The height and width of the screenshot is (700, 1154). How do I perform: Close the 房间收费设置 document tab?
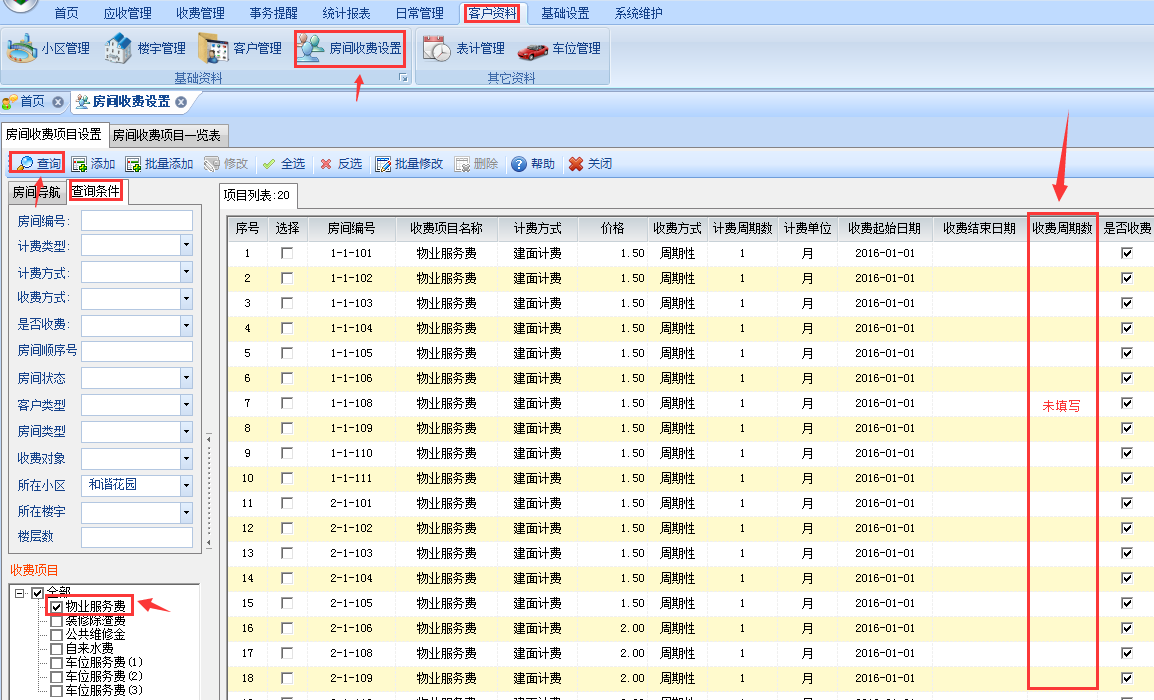(x=181, y=102)
